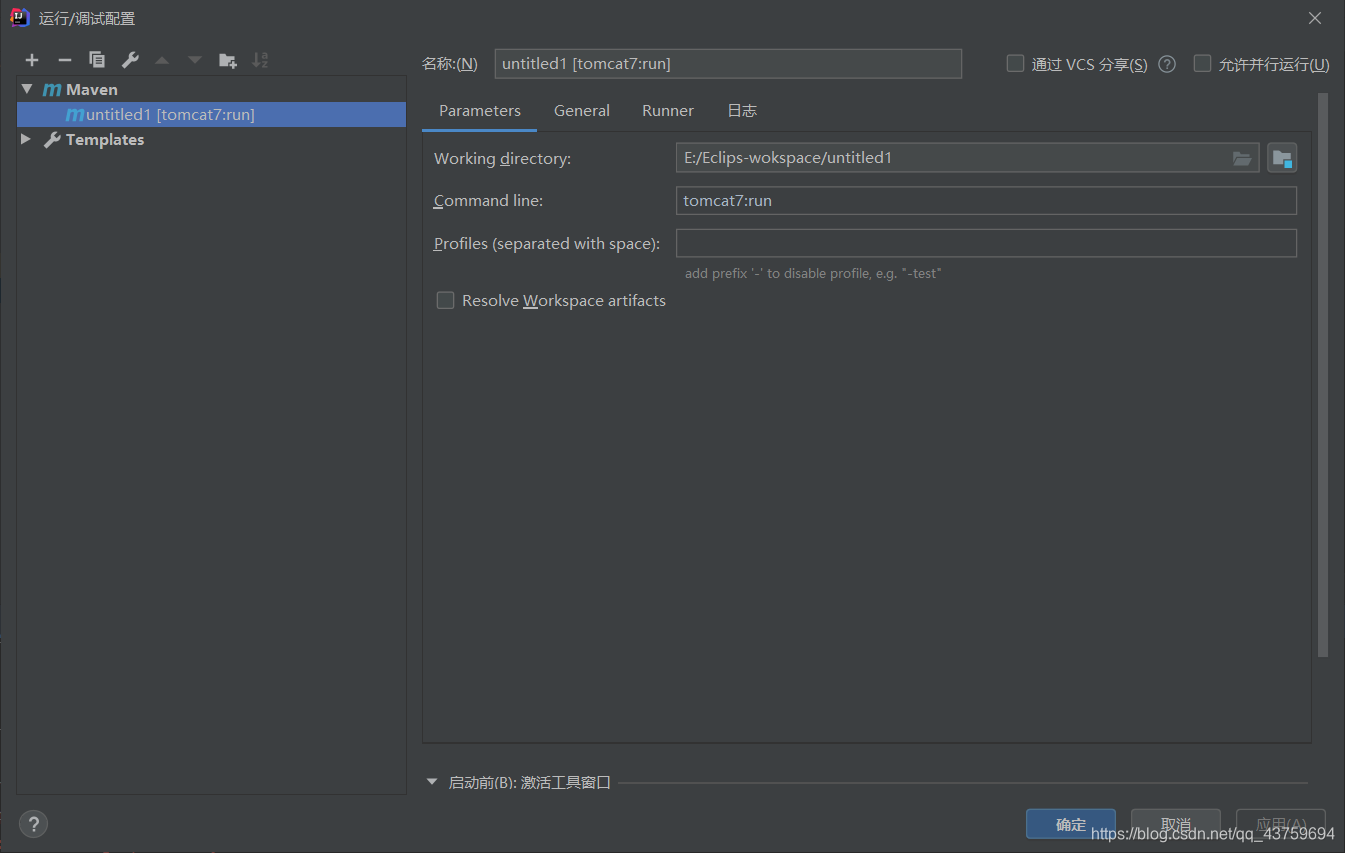The width and height of the screenshot is (1345, 853).
Task: Click the 应用 apply button
Action: 1281,824
